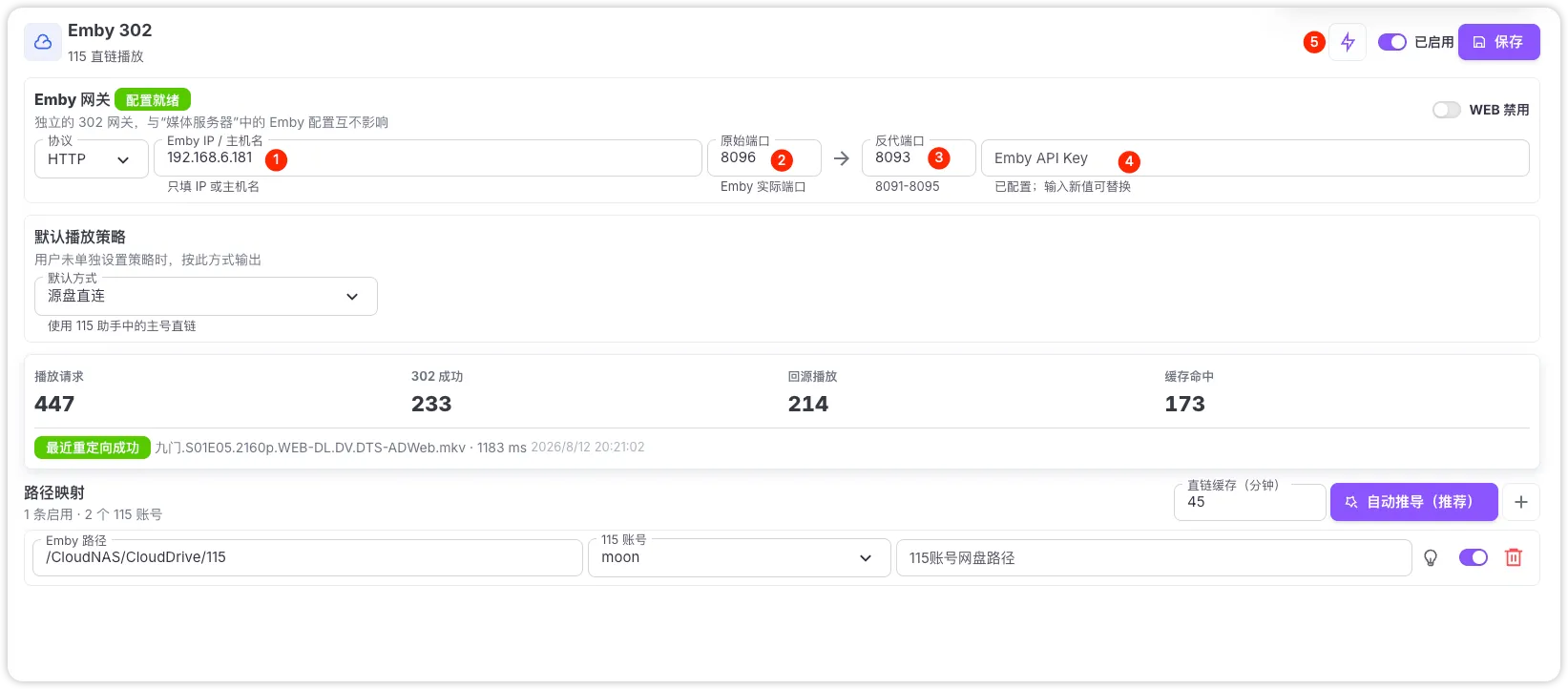1568x689 pixels.
Task: Add a new path mapping with plus icon
Action: tap(1521, 502)
